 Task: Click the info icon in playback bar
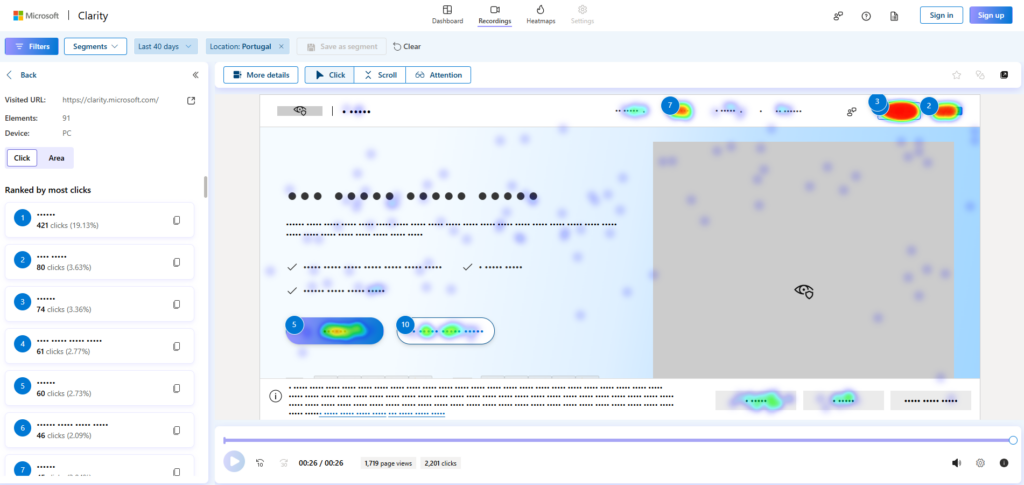[x=1004, y=463]
